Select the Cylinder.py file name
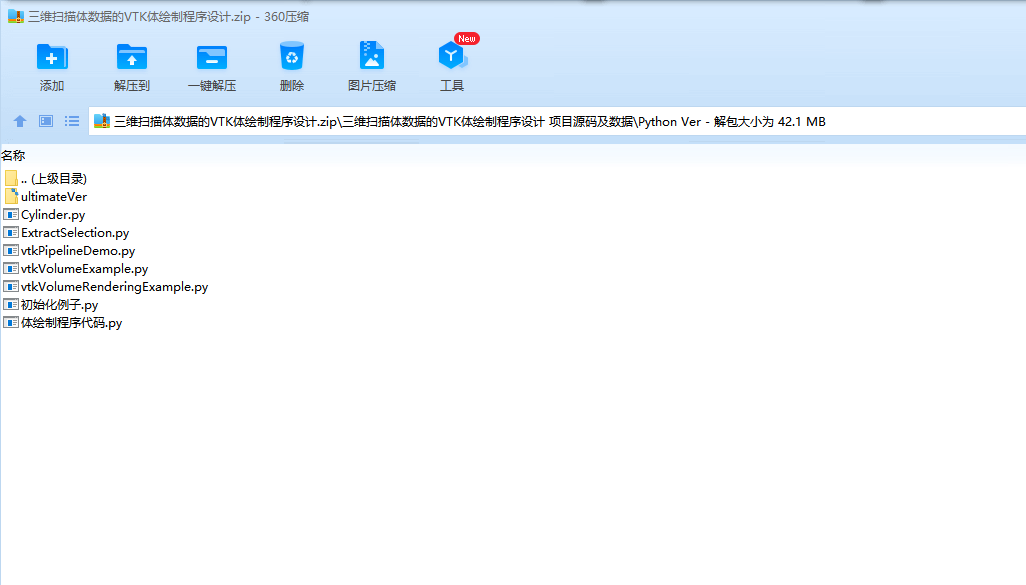This screenshot has height=585, width=1026. pos(53,215)
